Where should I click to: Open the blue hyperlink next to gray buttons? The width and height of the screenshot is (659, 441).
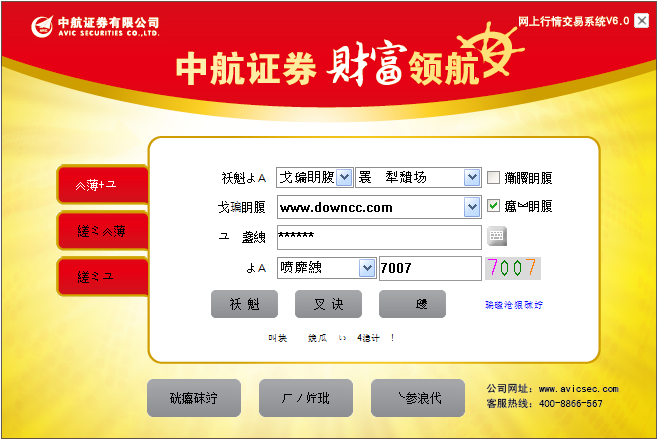pyautogui.click(x=514, y=305)
